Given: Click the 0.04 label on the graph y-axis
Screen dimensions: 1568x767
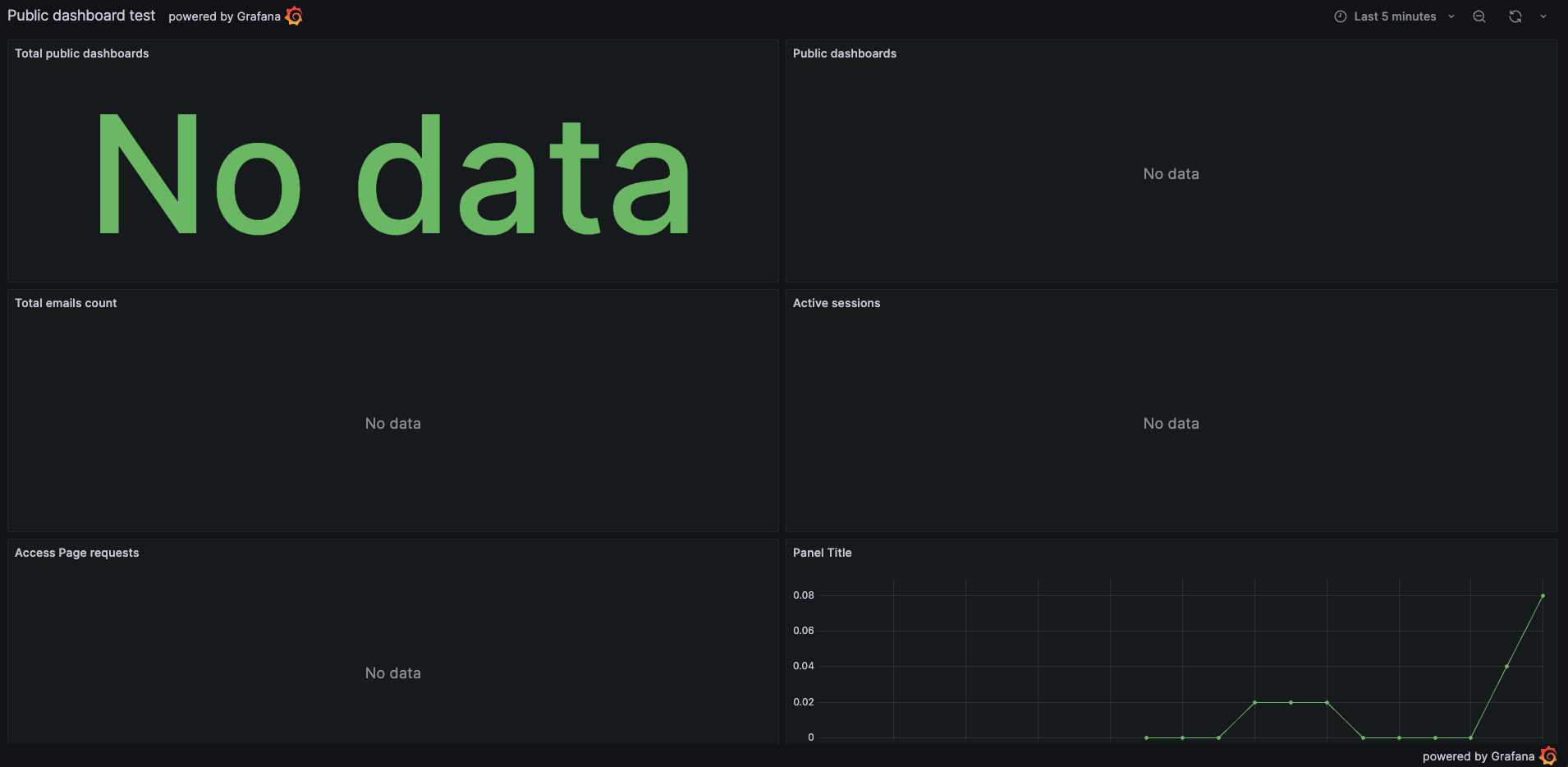Looking at the screenshot, I should pos(803,666).
